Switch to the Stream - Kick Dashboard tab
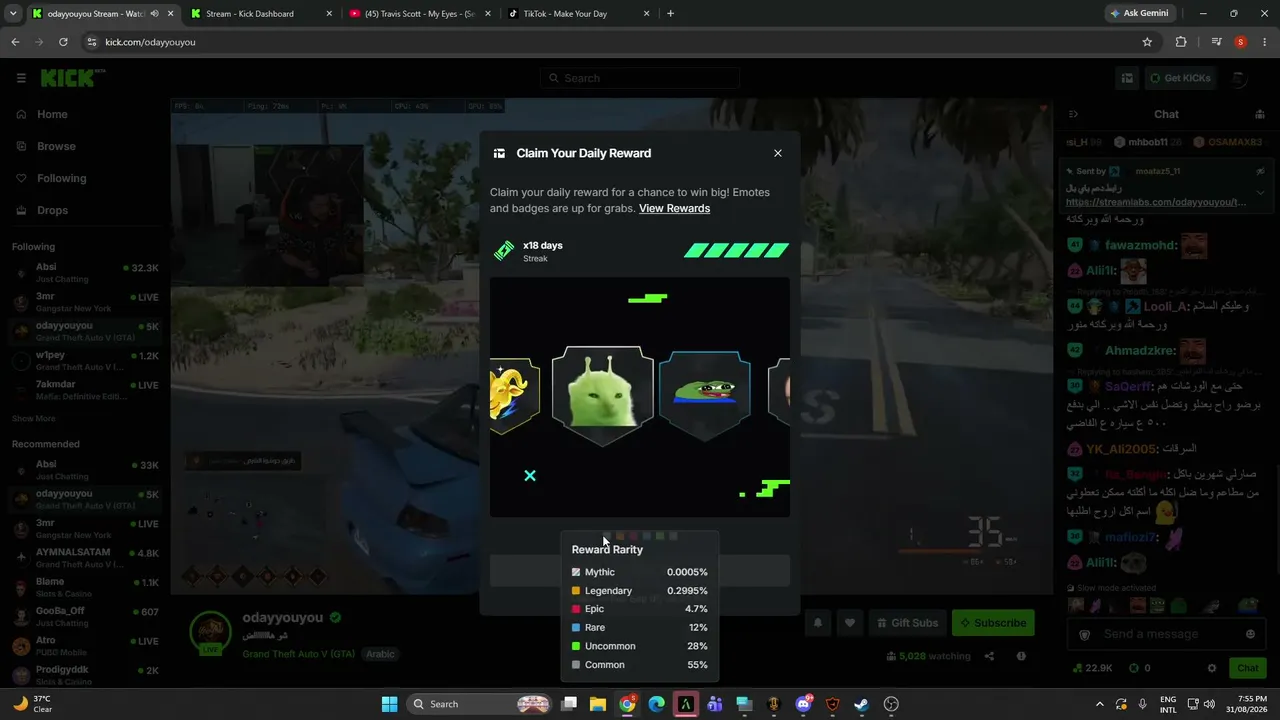The image size is (1280, 720). [x=262, y=14]
